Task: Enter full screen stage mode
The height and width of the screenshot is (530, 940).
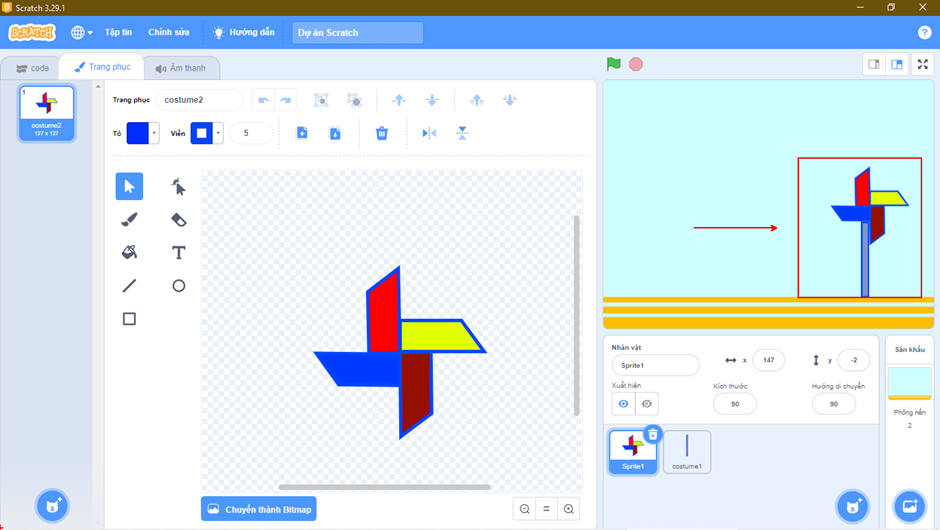Action: [x=923, y=64]
